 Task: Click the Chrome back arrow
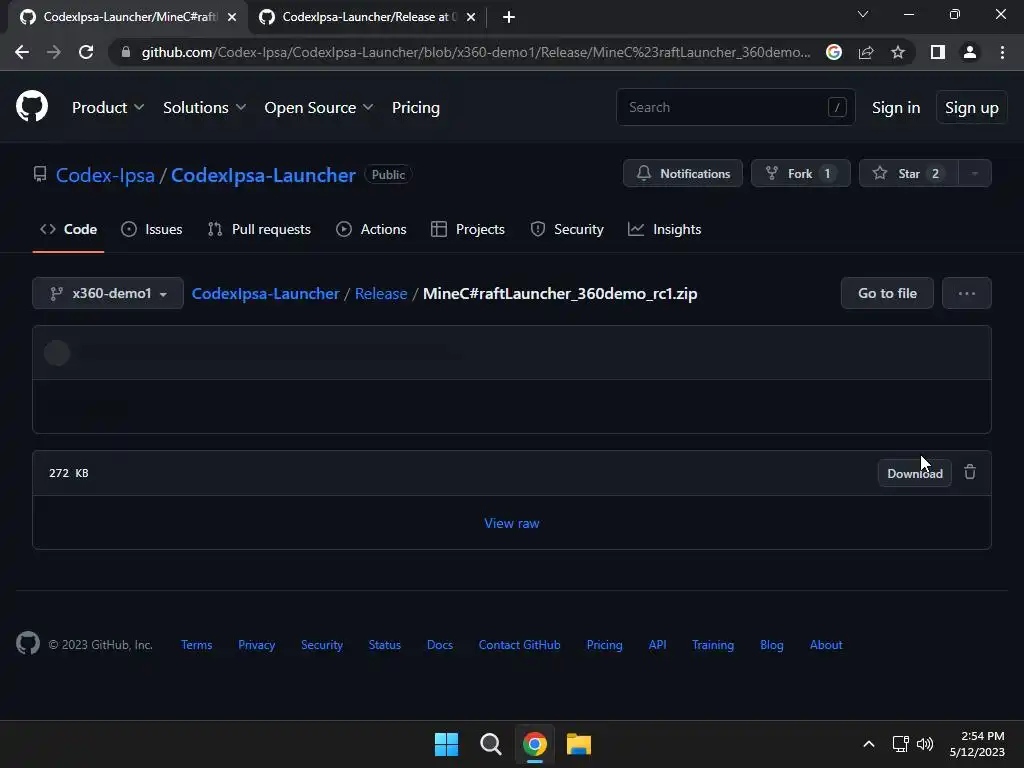point(22,52)
